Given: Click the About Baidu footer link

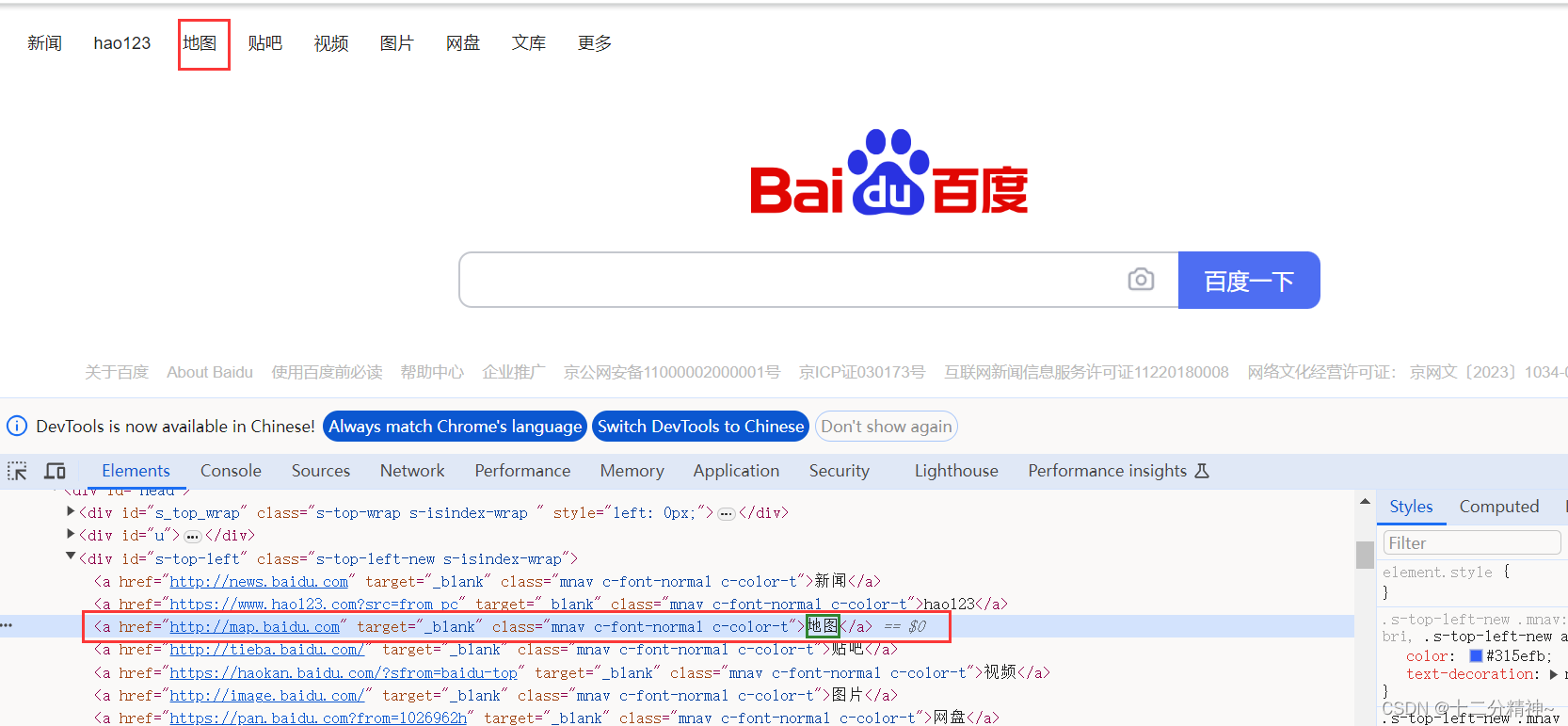Looking at the screenshot, I should 210,372.
